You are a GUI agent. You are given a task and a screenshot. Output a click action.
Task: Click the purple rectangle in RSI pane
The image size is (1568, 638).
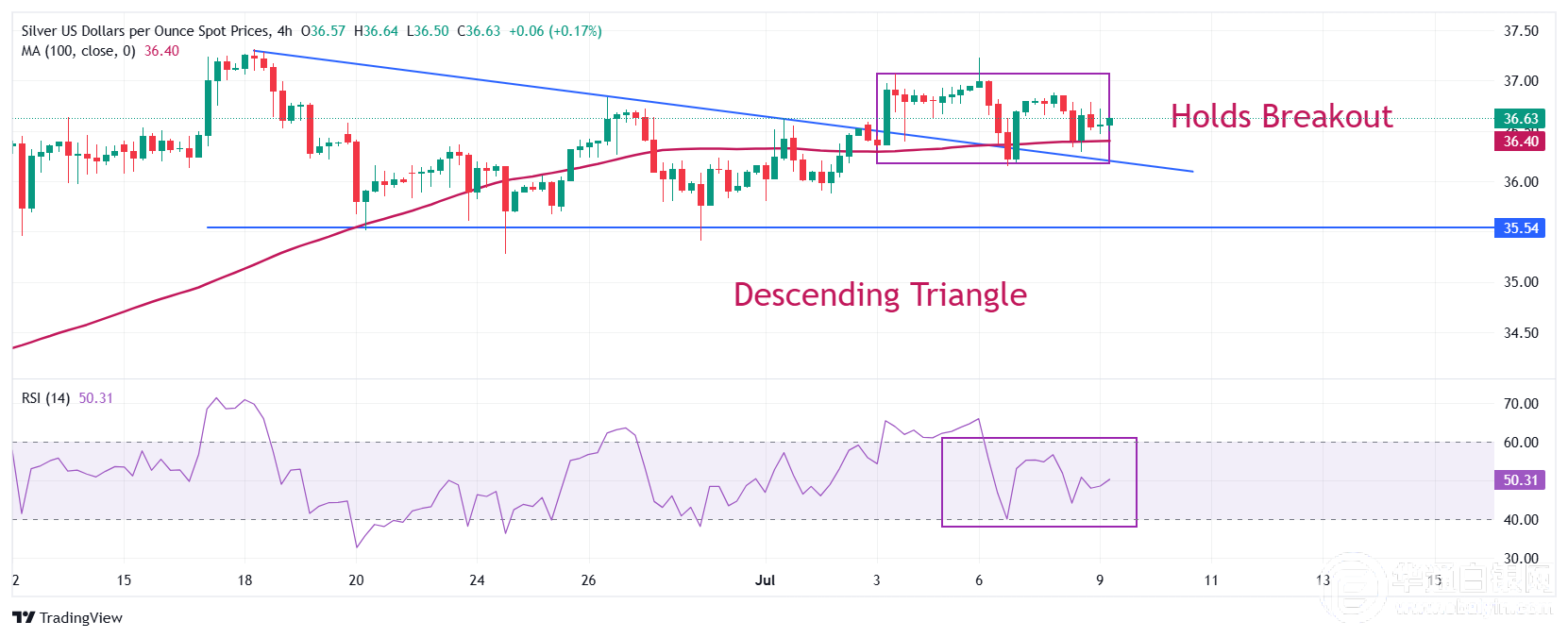tap(1039, 482)
